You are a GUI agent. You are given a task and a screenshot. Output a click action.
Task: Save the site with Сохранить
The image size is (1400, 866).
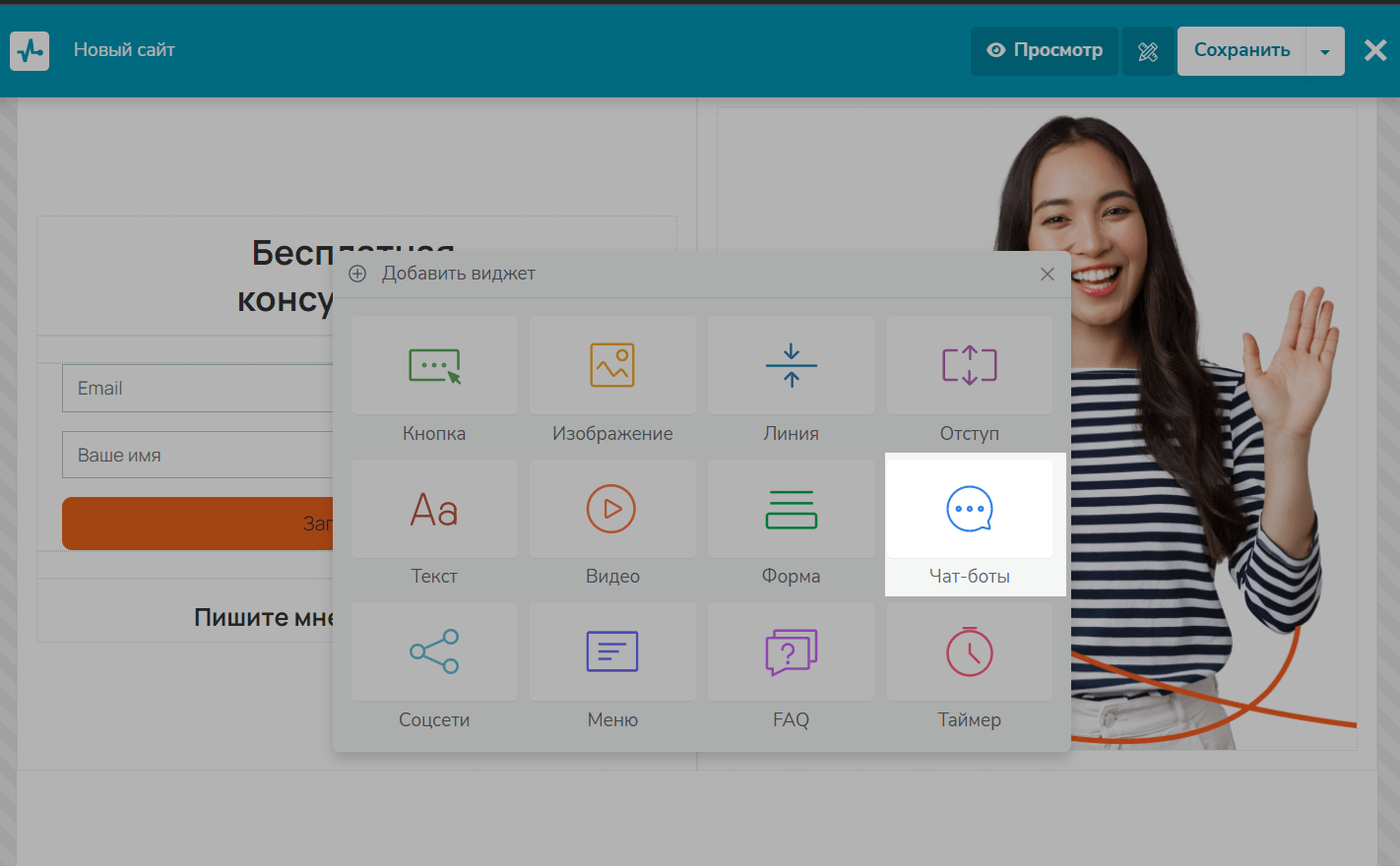pyautogui.click(x=1241, y=51)
